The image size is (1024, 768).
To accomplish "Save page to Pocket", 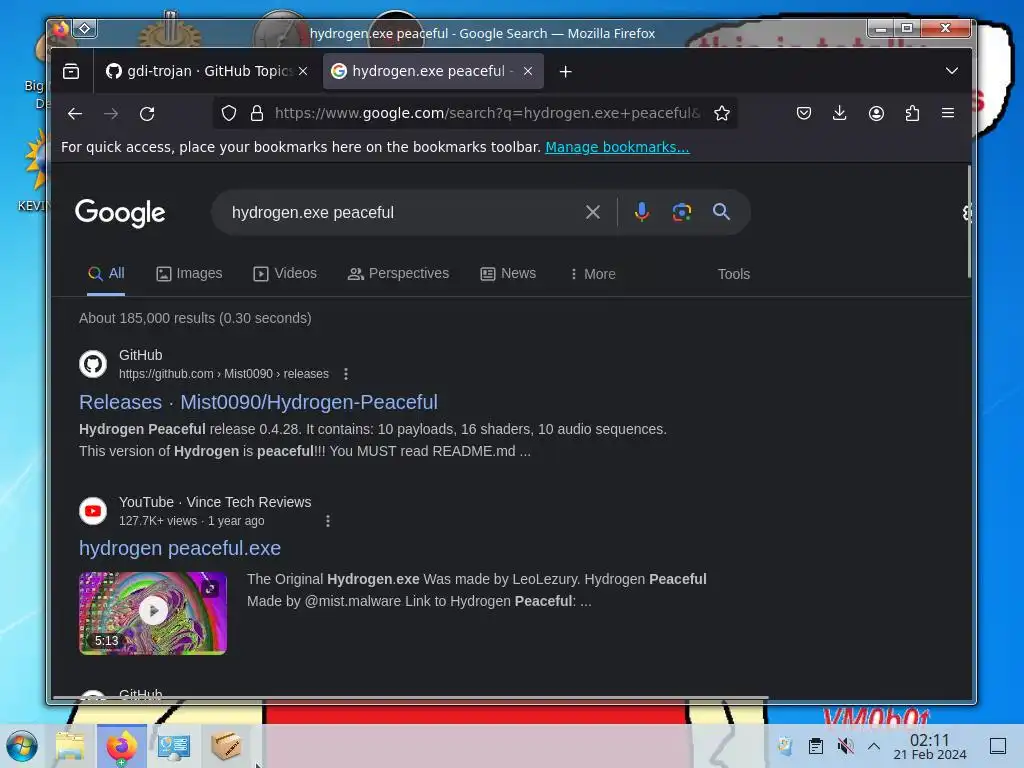I will 804,113.
